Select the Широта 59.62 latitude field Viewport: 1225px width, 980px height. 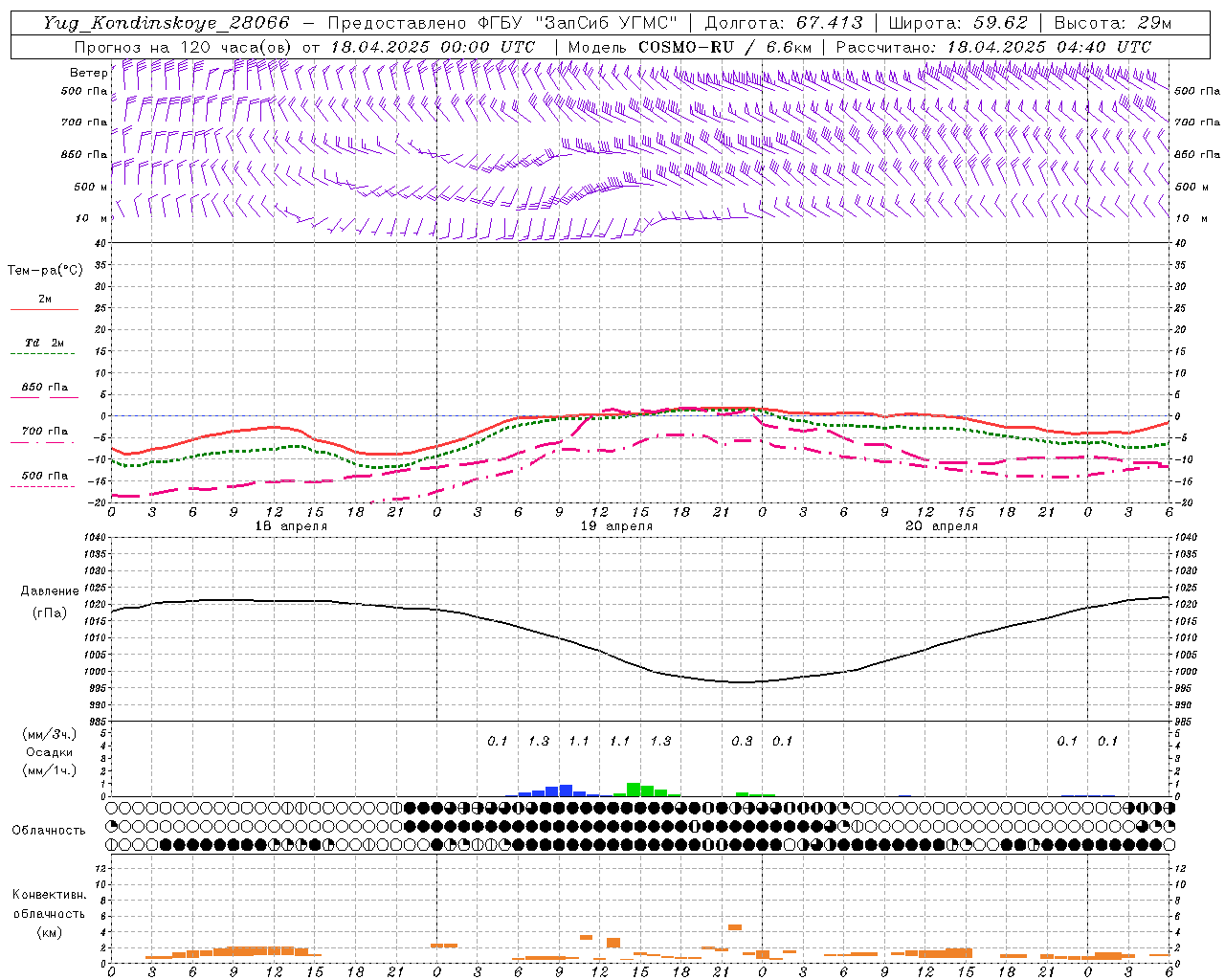[958, 23]
